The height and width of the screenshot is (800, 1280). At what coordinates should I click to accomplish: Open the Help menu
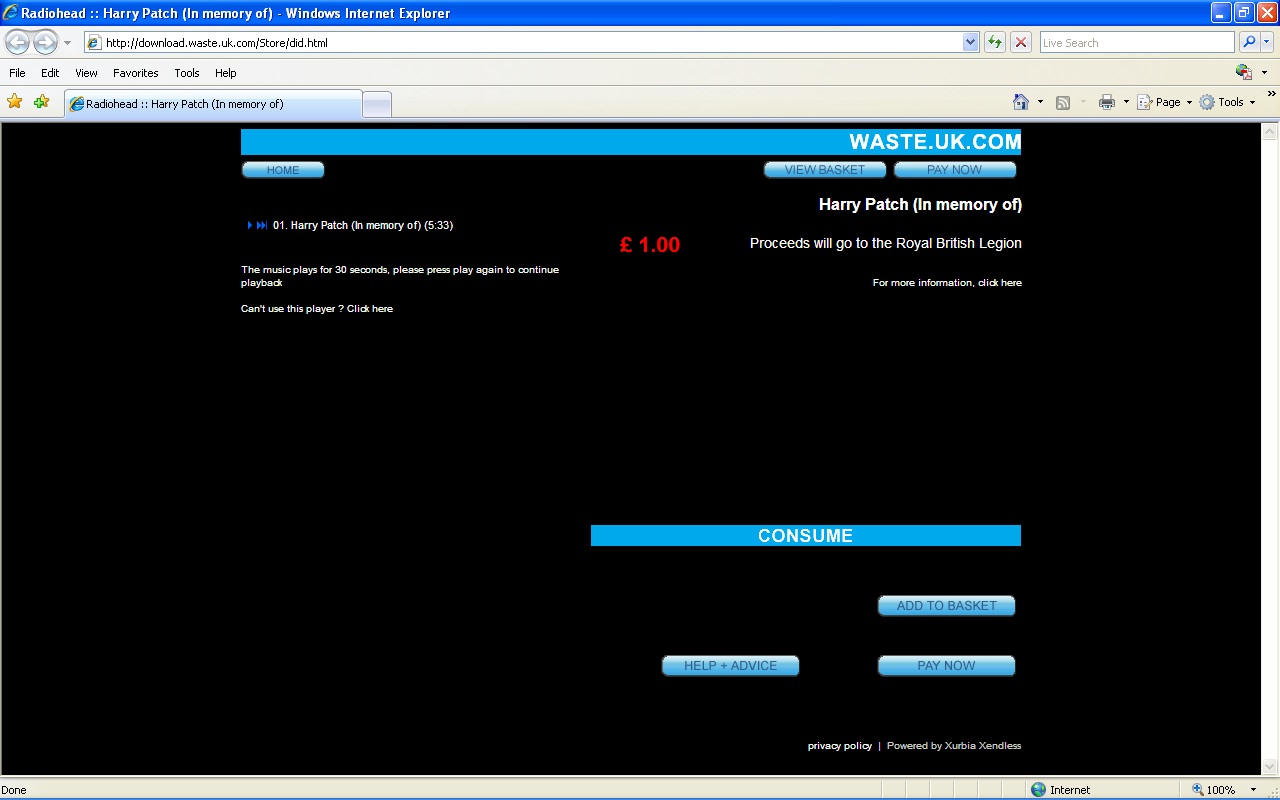[226, 73]
